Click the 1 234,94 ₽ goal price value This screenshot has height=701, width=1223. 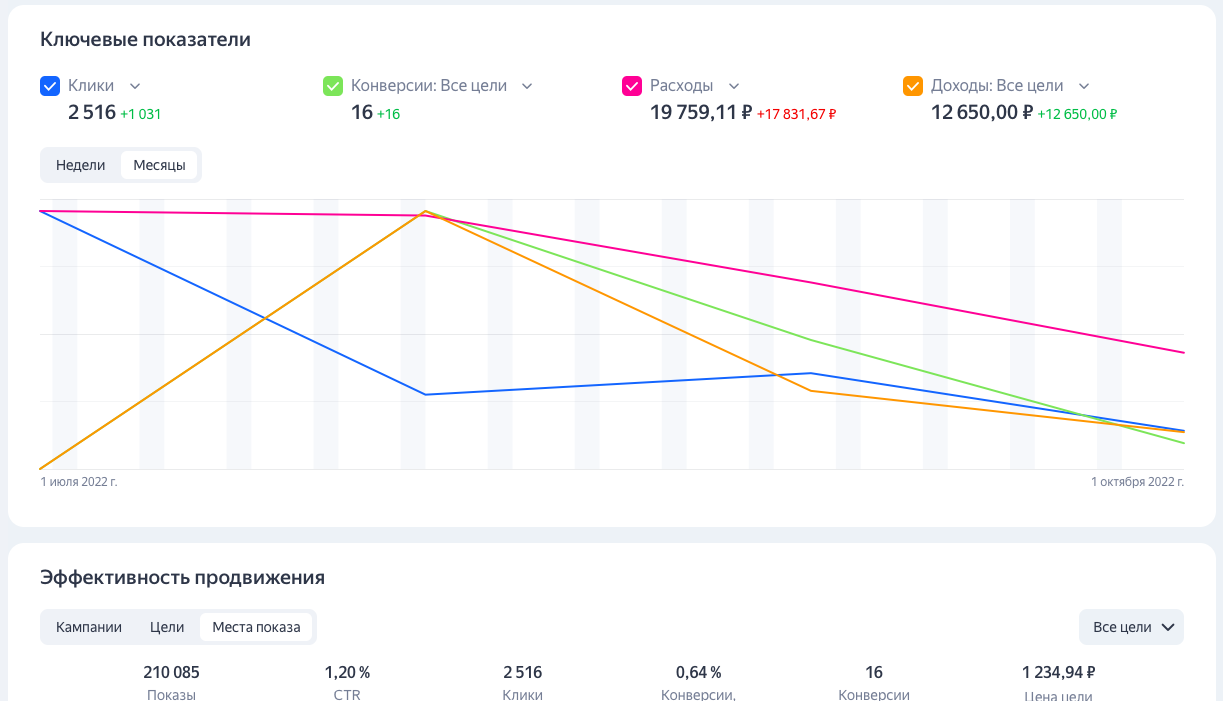point(1058,672)
